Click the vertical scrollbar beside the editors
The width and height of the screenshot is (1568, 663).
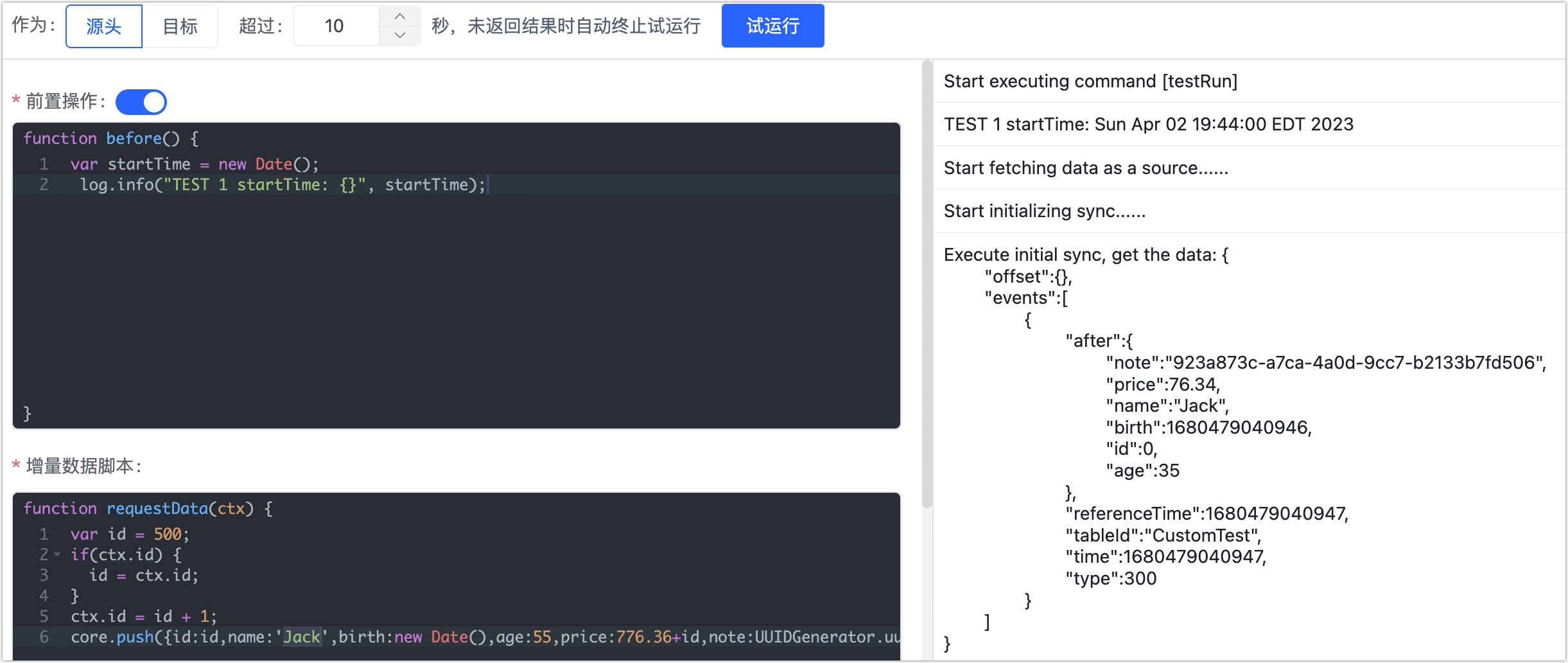(x=927, y=283)
